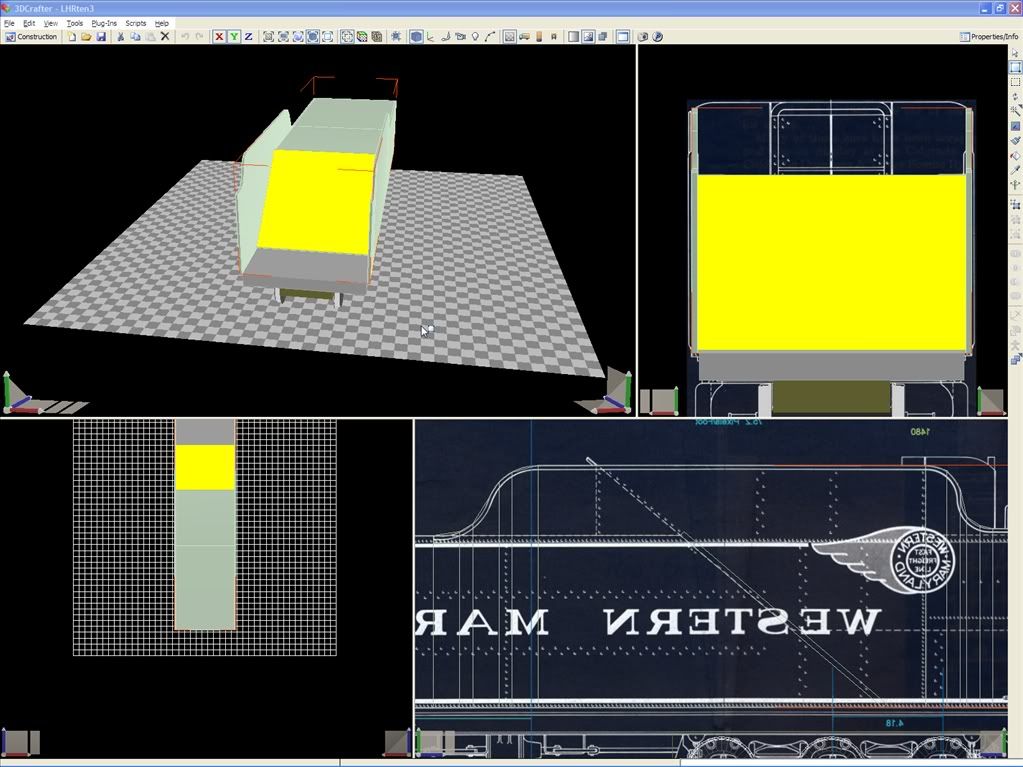Click the blue round P icon
This screenshot has height=767, width=1023.
pyautogui.click(x=658, y=37)
